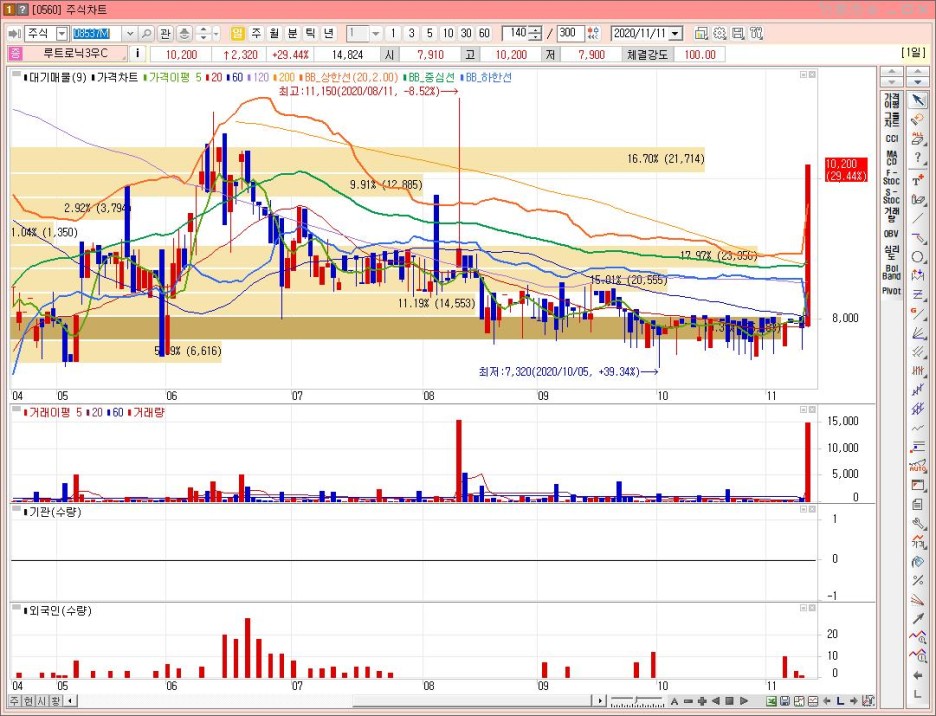Add the Bol Band indicator
Viewport: 936px width, 716px height.
(x=891, y=272)
